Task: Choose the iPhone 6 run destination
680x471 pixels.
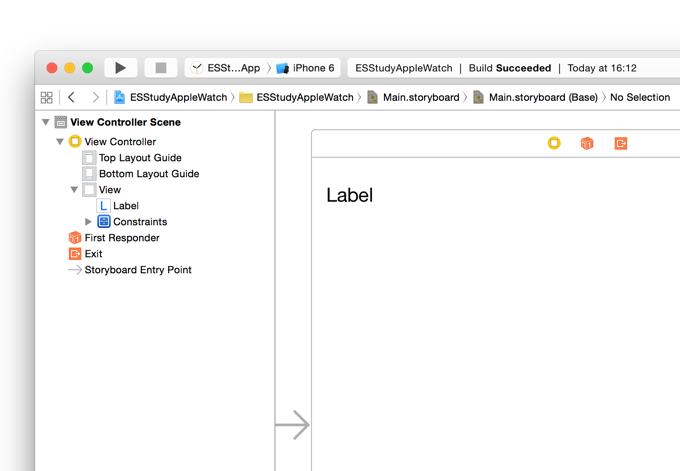Action: click(305, 68)
